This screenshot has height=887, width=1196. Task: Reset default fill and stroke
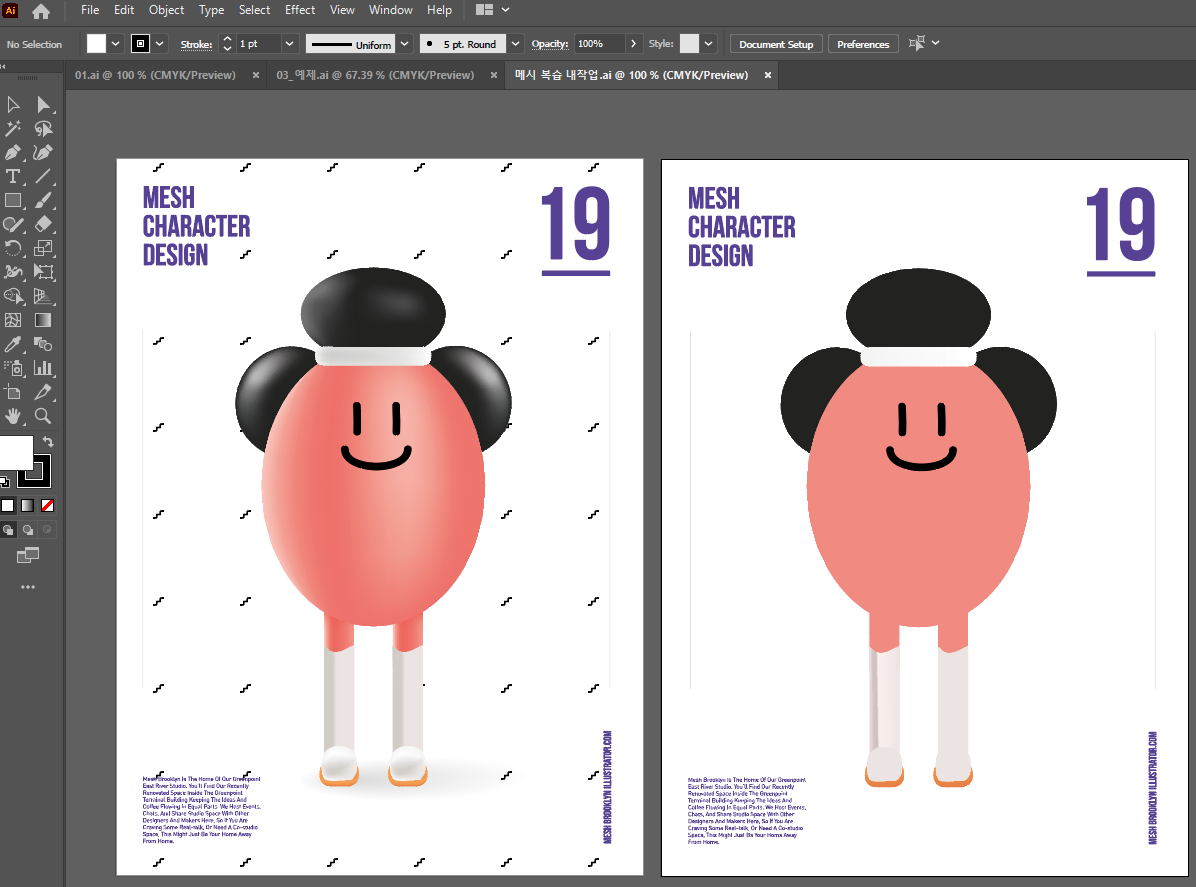point(4,480)
